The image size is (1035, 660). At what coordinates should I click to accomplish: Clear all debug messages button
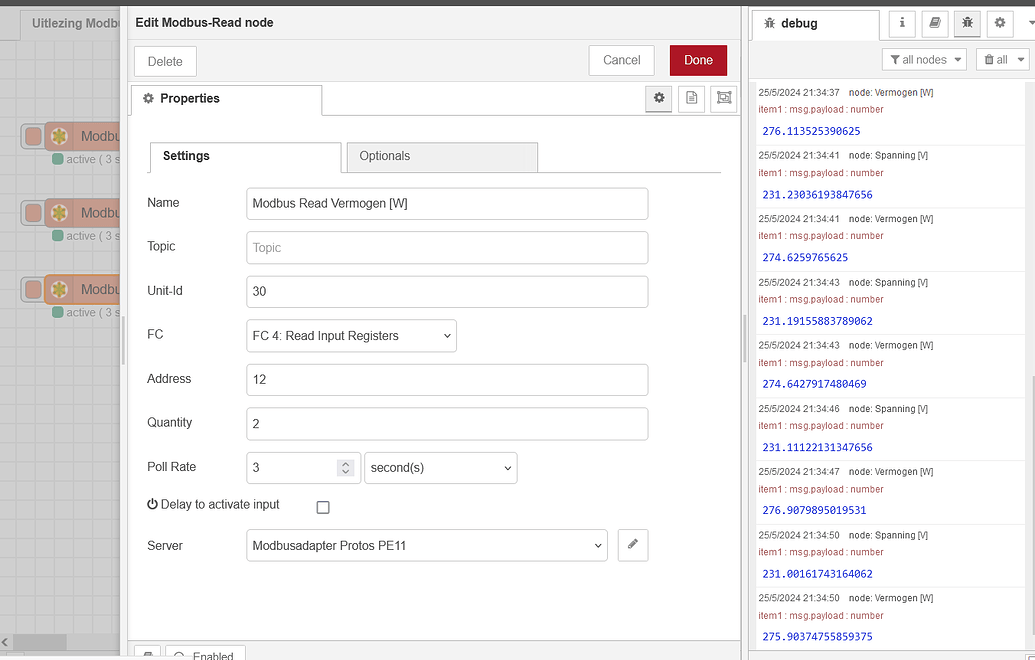tap(995, 59)
